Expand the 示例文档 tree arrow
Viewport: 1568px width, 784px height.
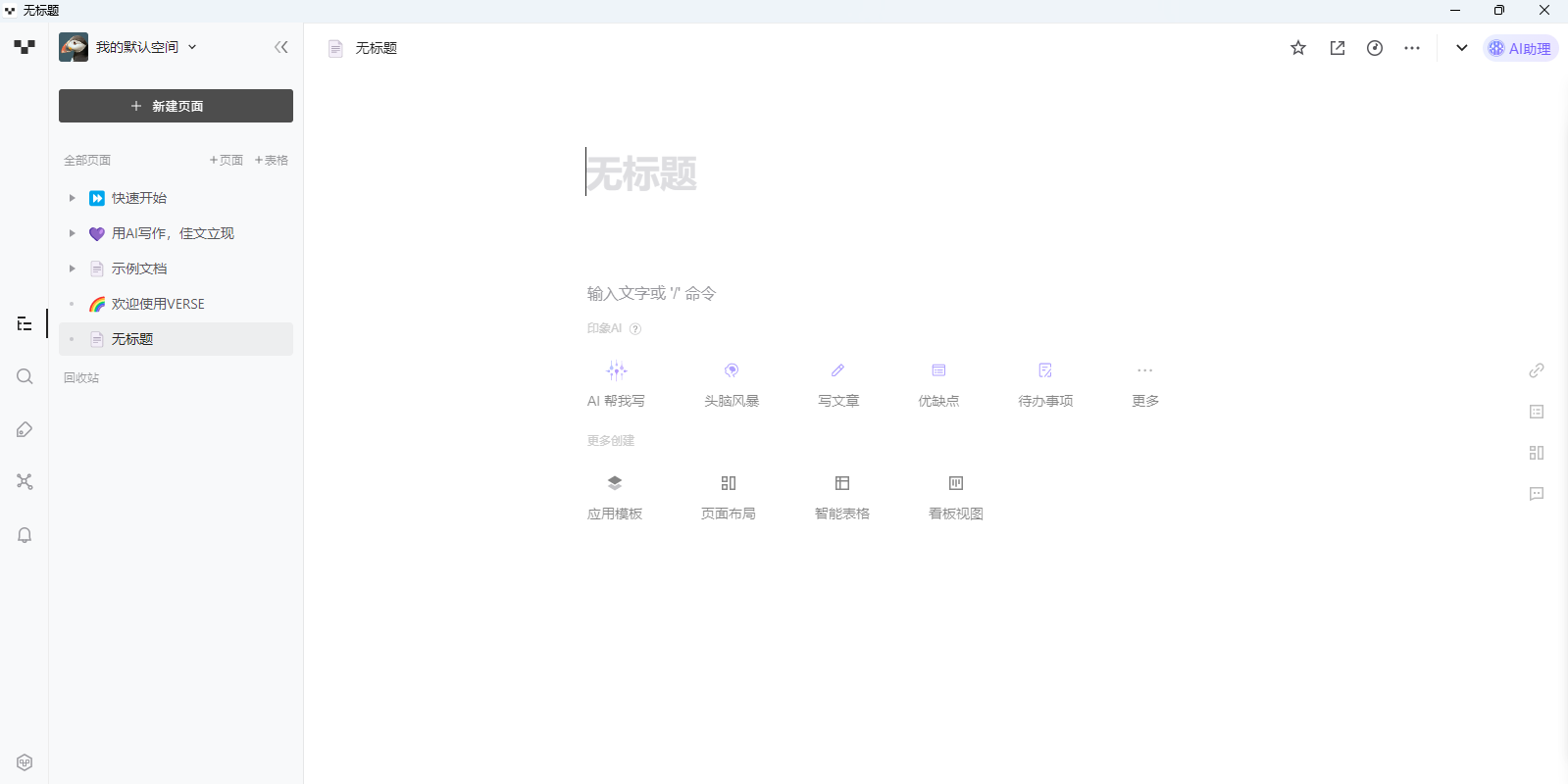click(x=72, y=269)
